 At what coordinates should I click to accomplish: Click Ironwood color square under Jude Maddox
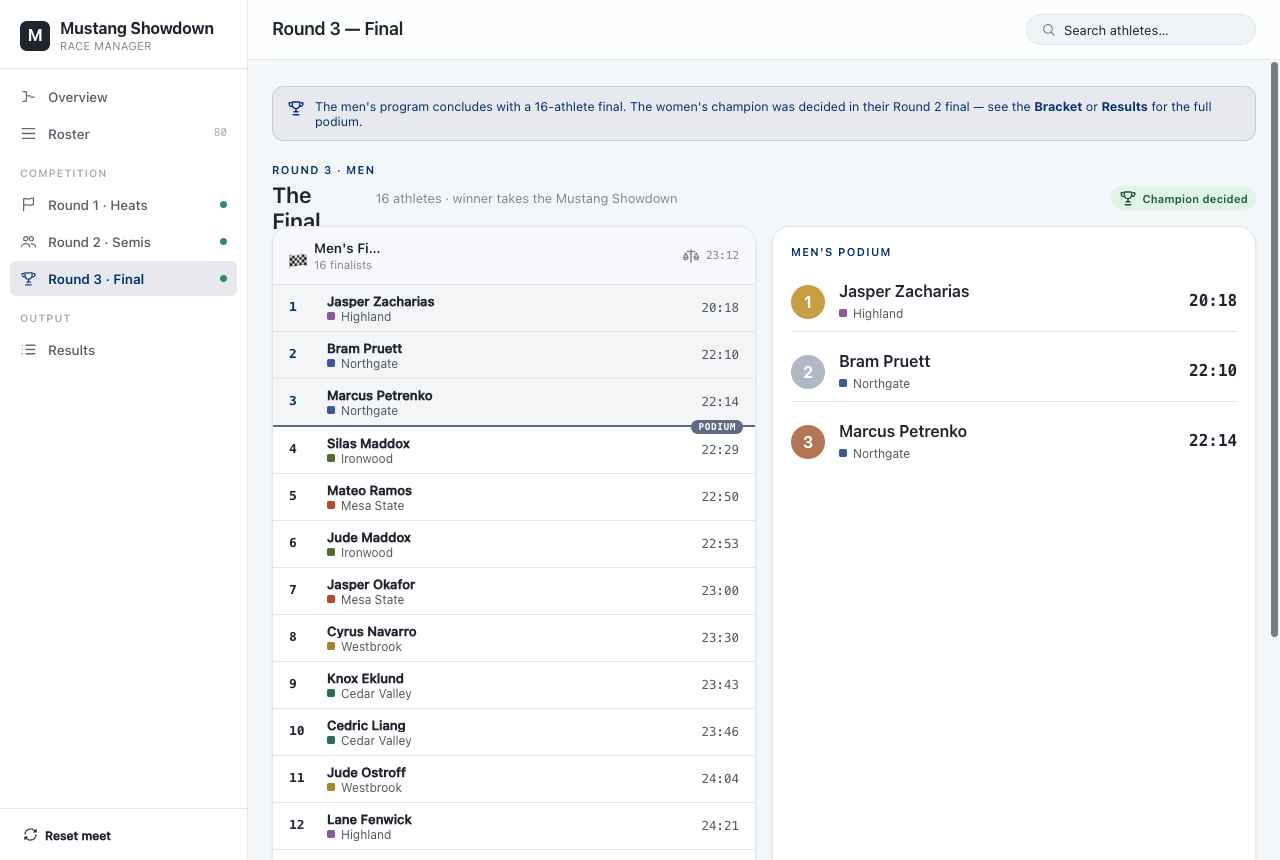331,553
